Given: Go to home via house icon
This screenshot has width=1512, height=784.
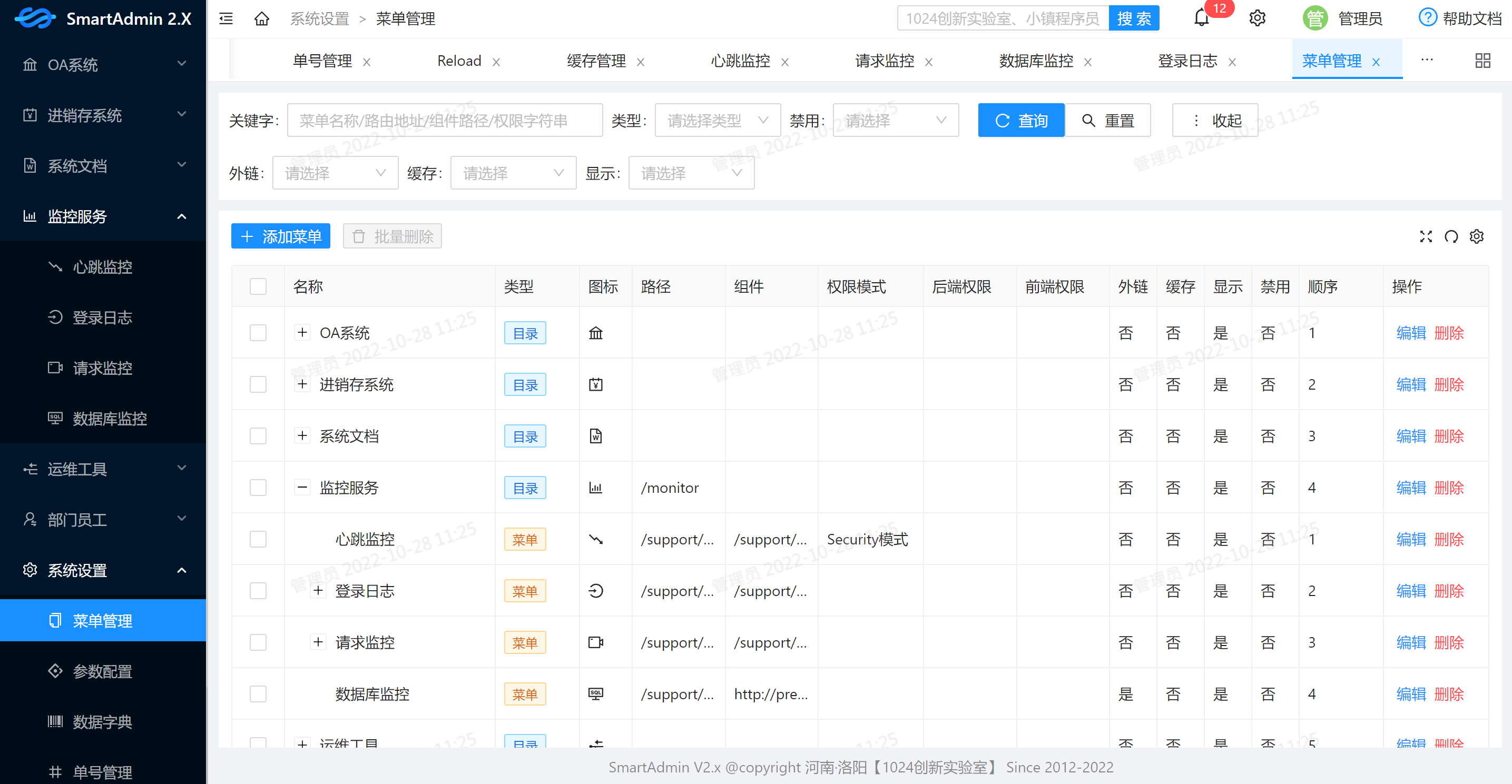Looking at the screenshot, I should 261,19.
